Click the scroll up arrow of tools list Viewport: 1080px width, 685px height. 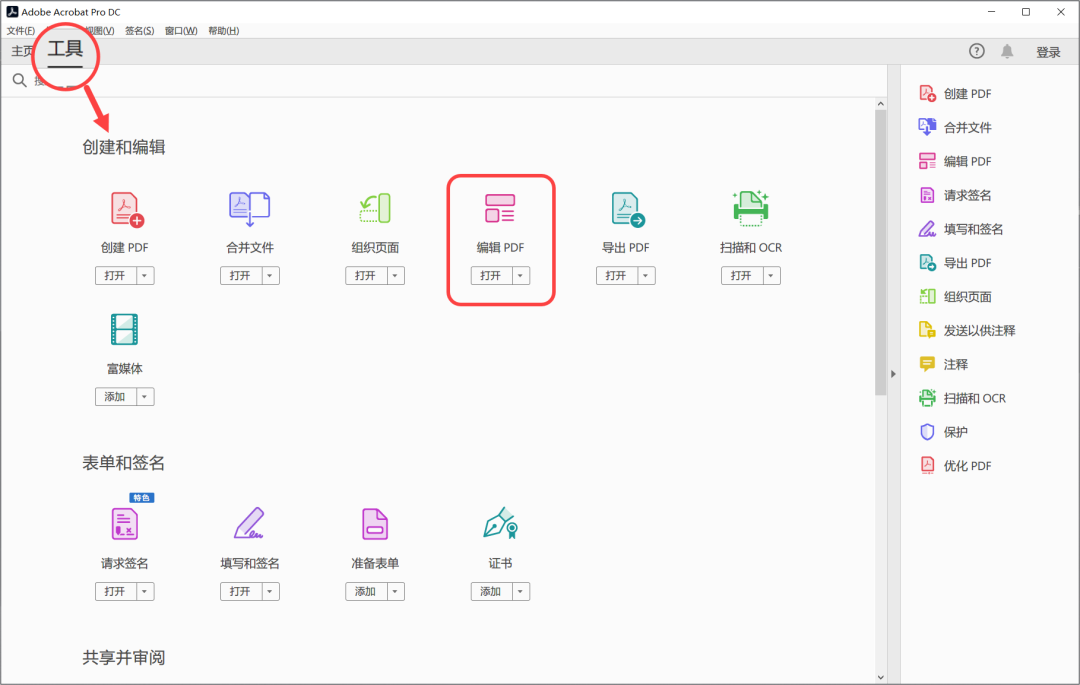coord(880,104)
